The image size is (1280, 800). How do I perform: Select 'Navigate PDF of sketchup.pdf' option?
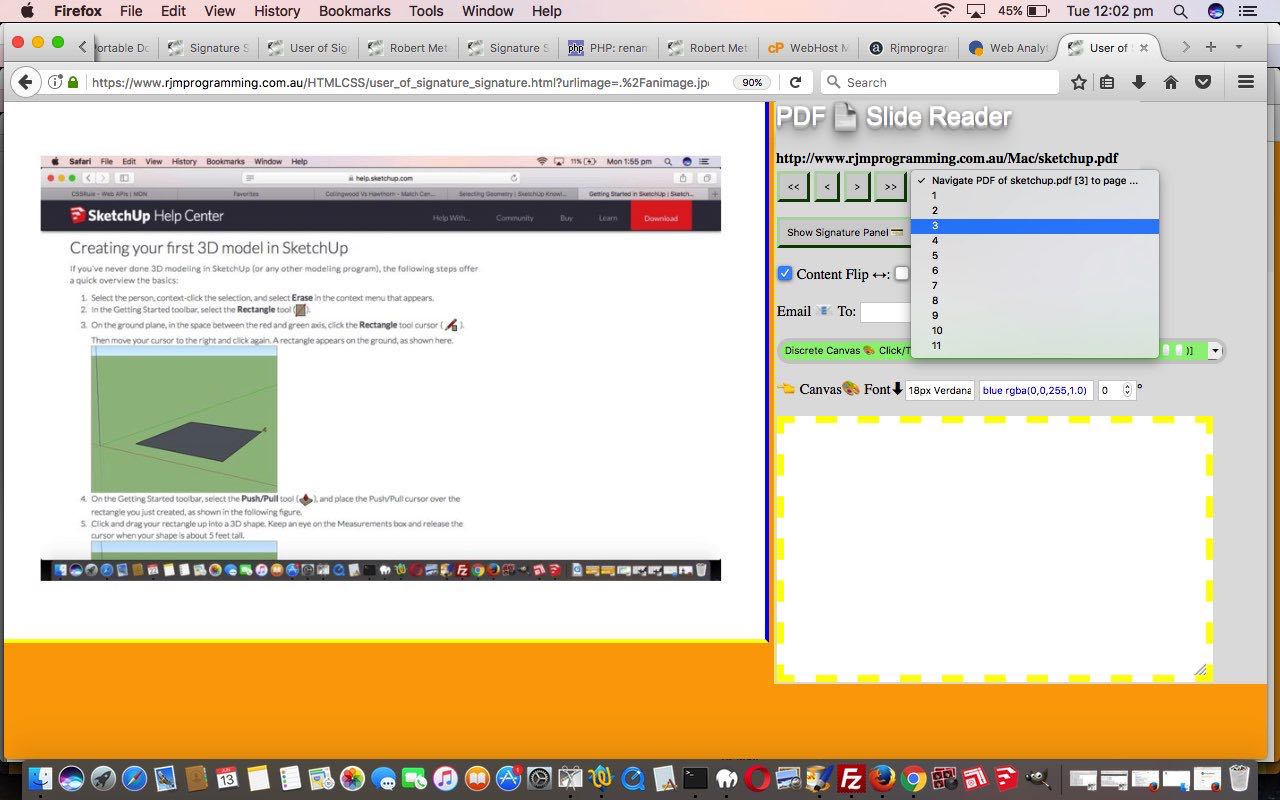(x=1035, y=181)
